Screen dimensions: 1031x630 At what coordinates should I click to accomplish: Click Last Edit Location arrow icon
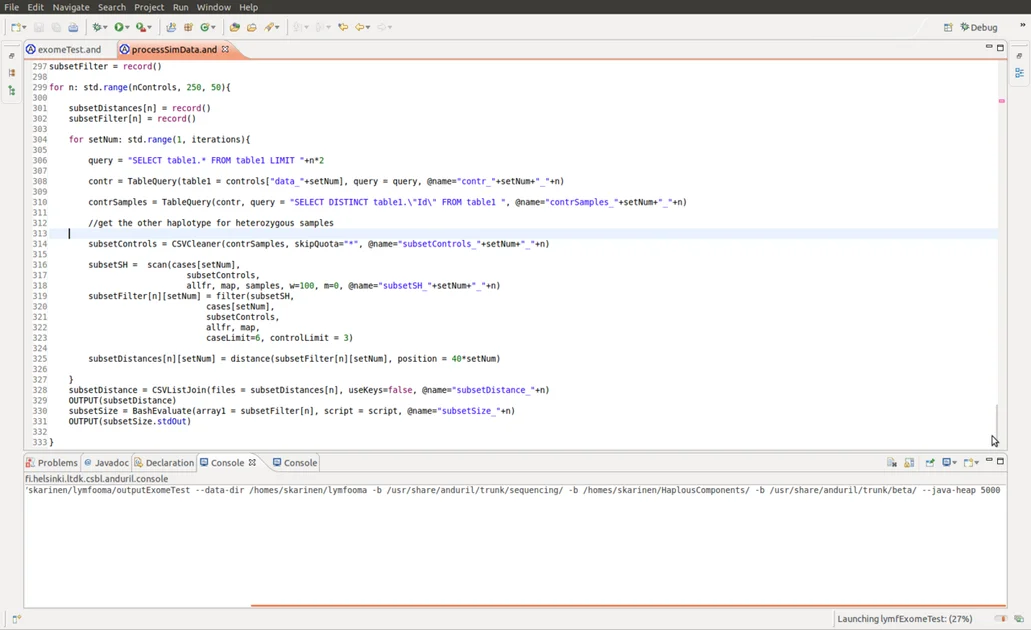tap(343, 28)
